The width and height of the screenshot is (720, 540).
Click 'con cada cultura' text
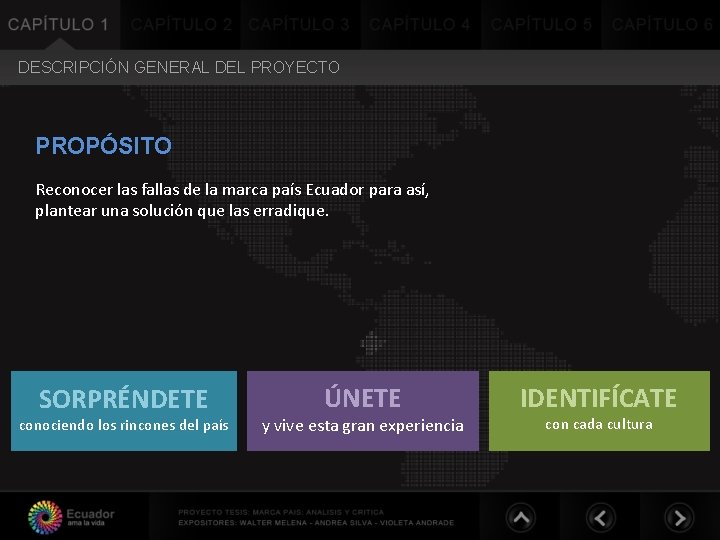click(599, 424)
